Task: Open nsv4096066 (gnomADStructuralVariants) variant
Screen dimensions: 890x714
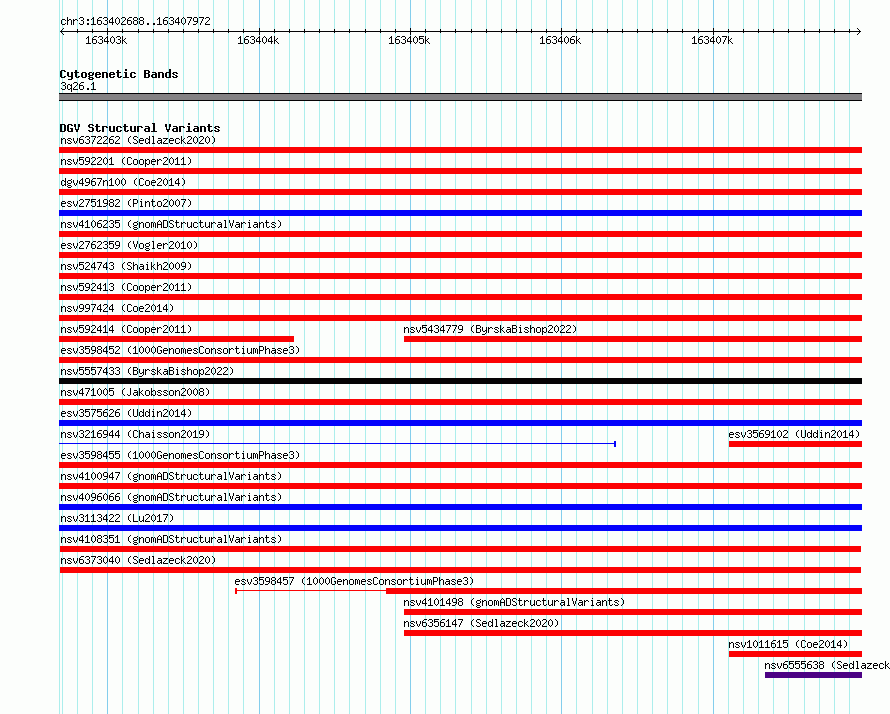Action: (171, 497)
